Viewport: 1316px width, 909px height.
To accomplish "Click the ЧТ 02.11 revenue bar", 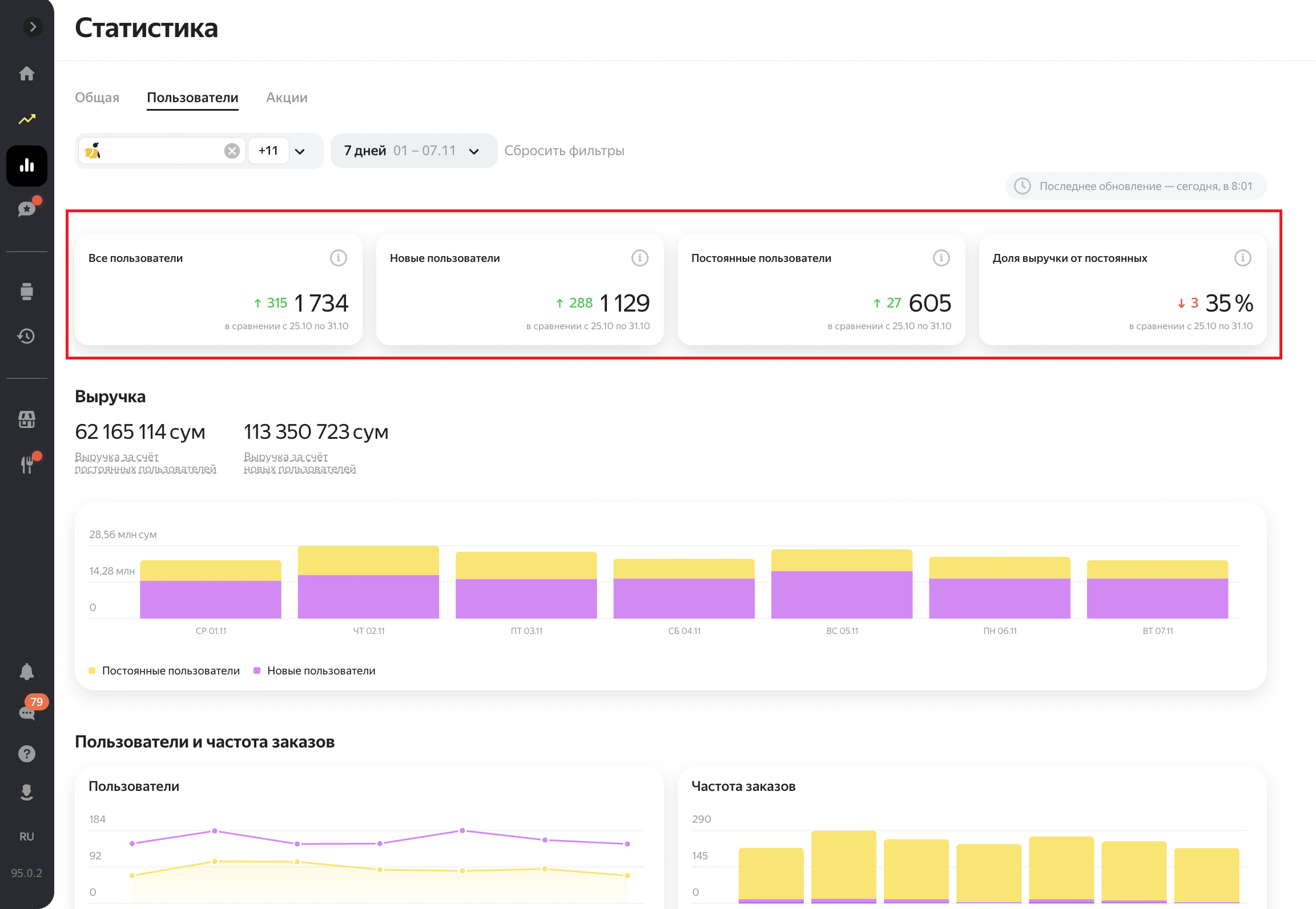I will coord(368,582).
